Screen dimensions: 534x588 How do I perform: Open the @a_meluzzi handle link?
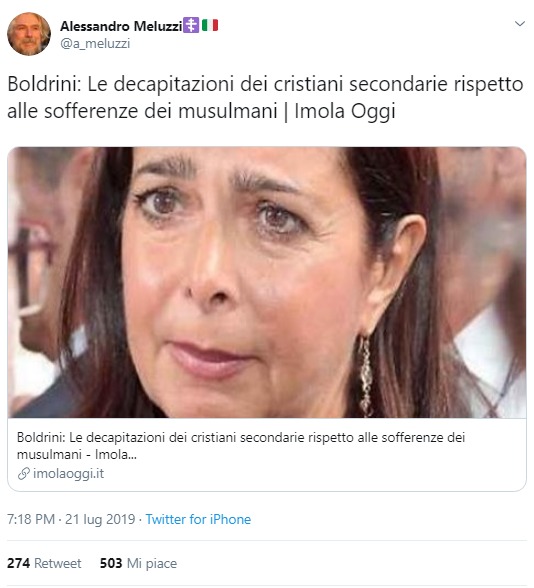[95, 44]
